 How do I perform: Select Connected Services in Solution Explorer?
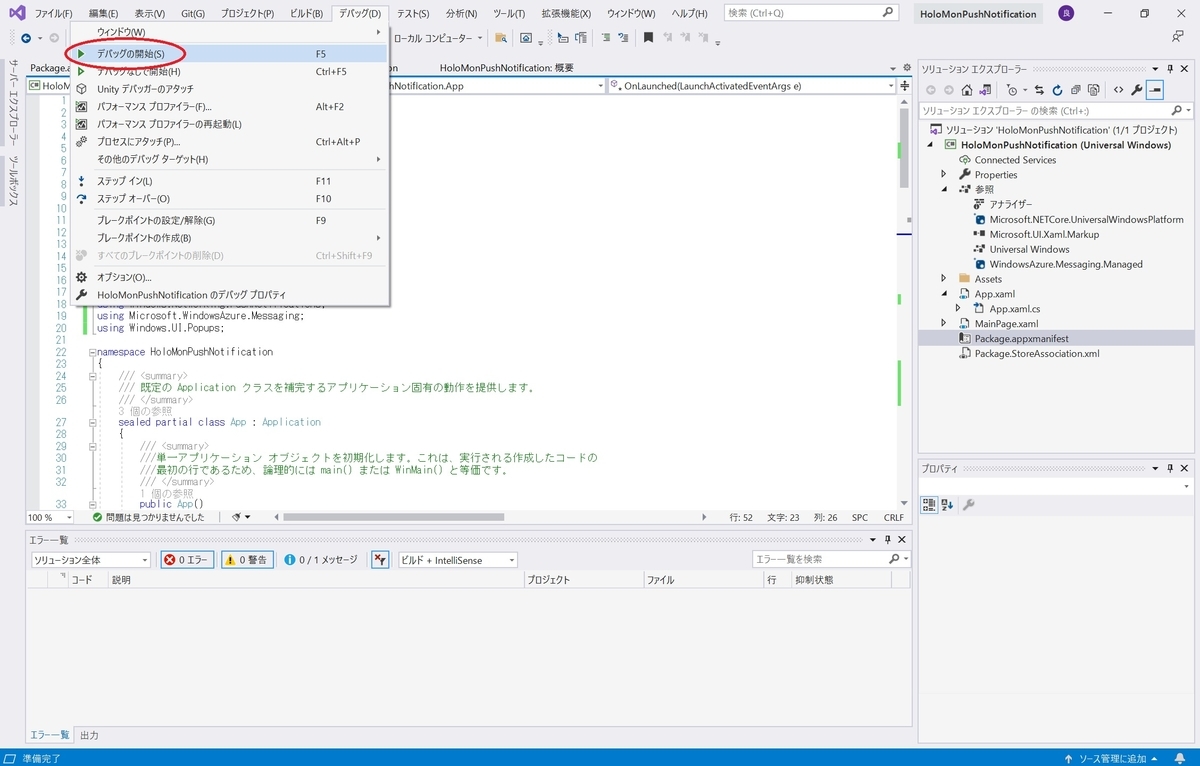(x=1015, y=160)
